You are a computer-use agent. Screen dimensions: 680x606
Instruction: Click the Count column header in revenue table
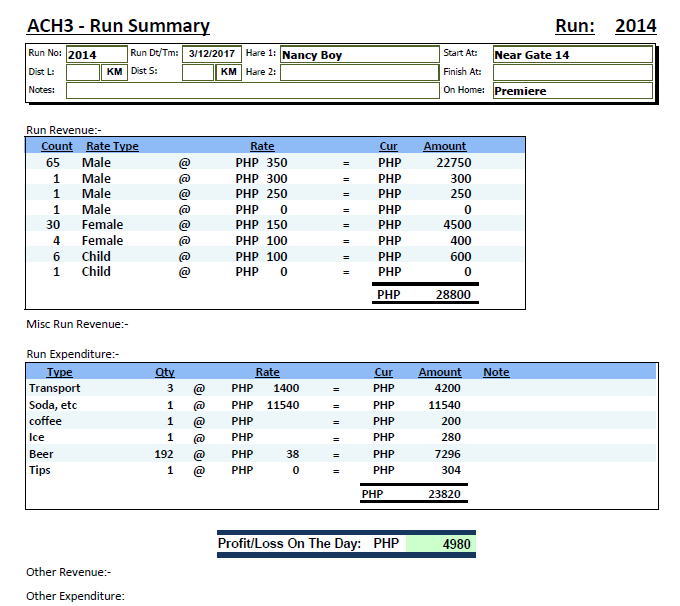(57, 146)
